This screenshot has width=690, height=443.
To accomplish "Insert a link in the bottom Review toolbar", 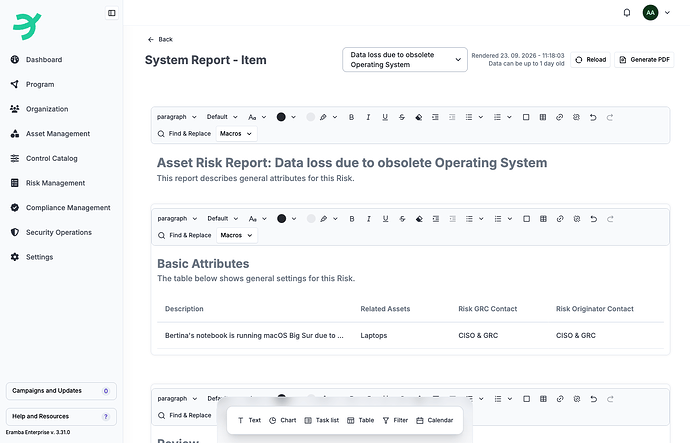I will [x=560, y=399].
